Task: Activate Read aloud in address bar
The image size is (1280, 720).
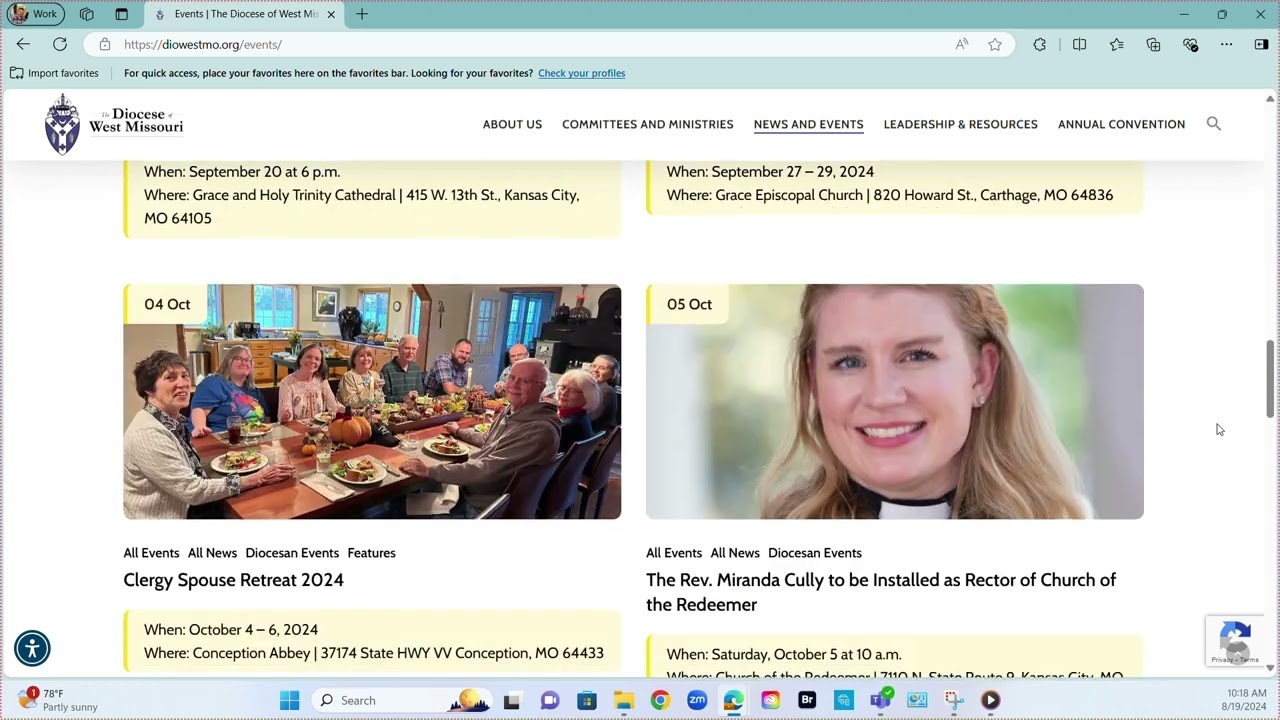Action: 962,44
